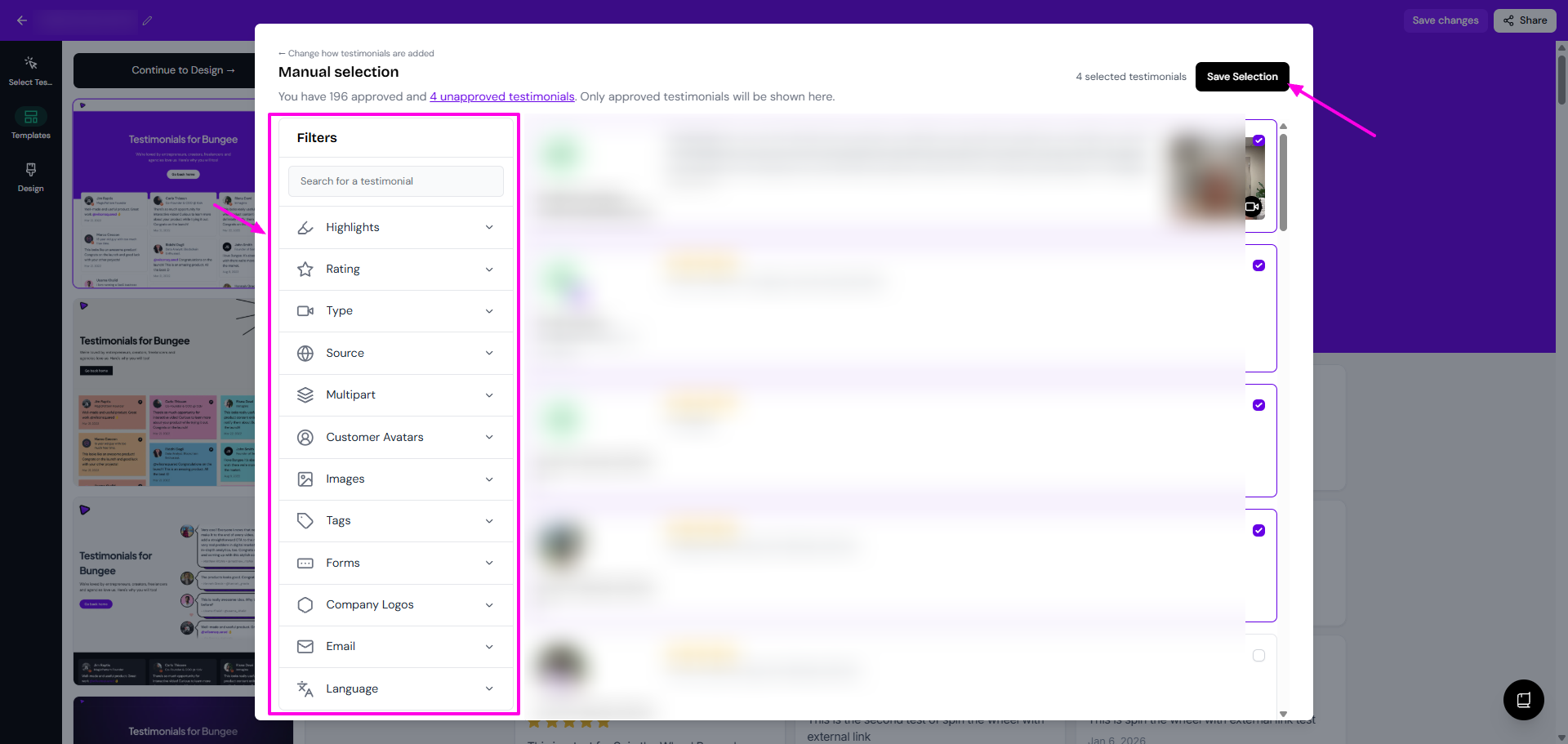Viewport: 1568px width, 744px height.
Task: Click the video camera icon on first testimonial
Action: [x=1252, y=207]
